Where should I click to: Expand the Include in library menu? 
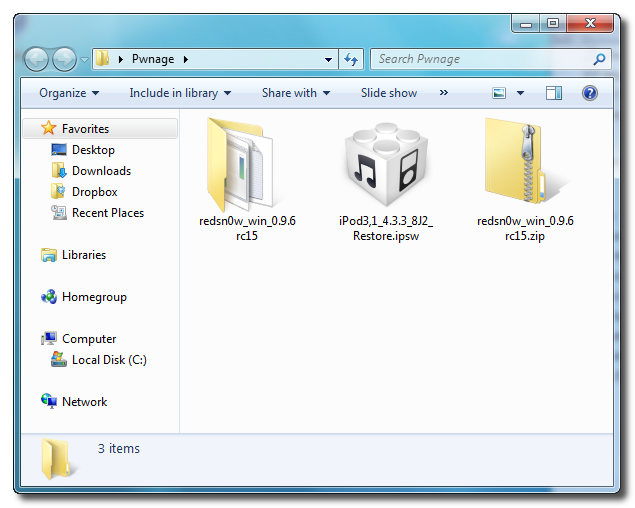[x=180, y=93]
